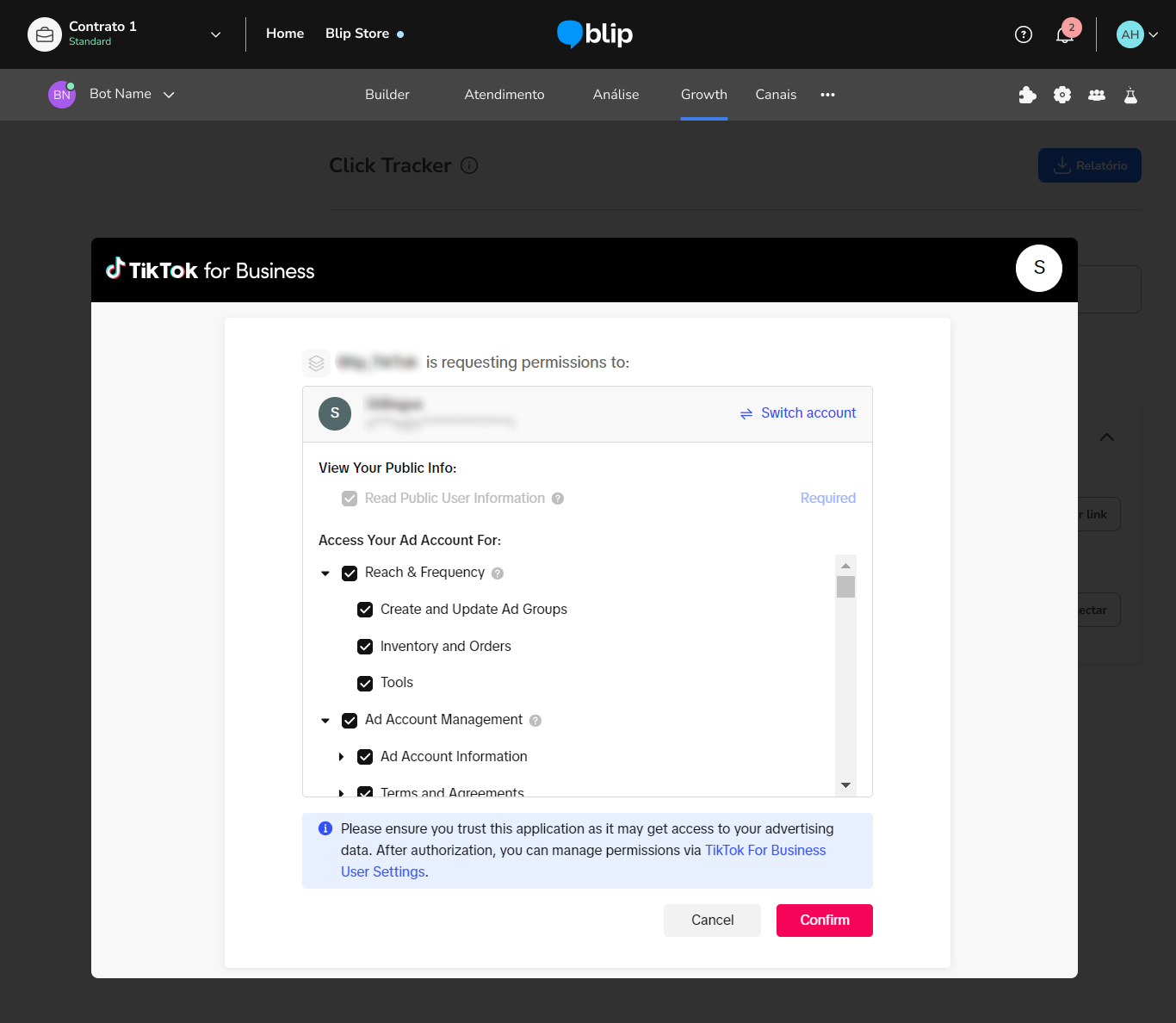Open the help question mark icon
Viewport: 1176px width, 1023px height.
click(1024, 34)
